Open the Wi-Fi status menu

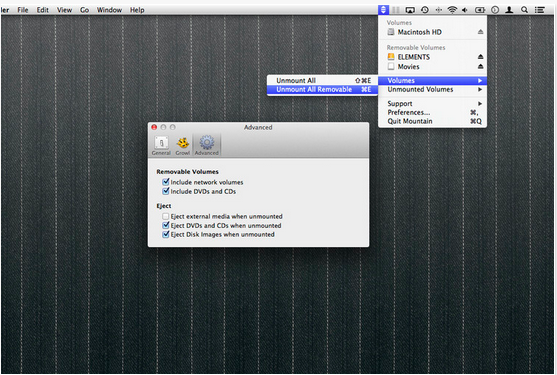coord(452,10)
